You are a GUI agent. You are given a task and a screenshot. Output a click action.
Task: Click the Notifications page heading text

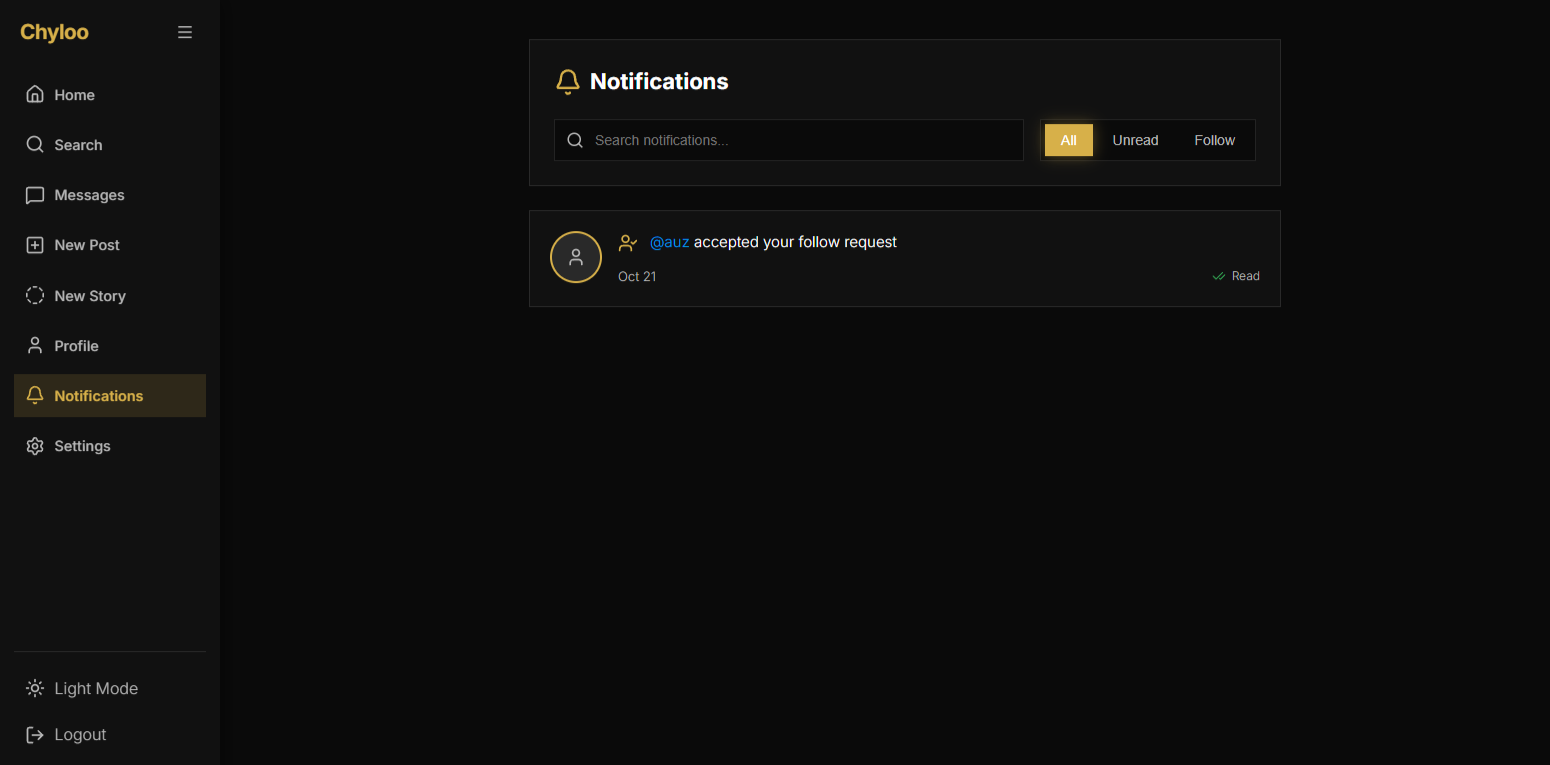pos(659,82)
